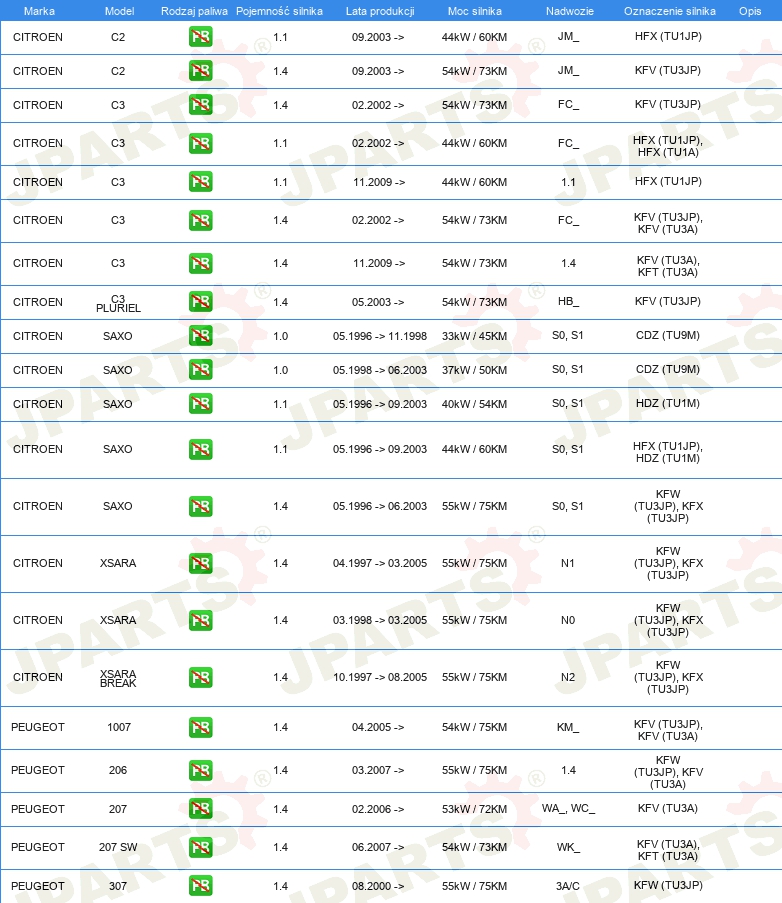Click the fuel icon in the Peugeot 1007 row
This screenshot has height=903, width=782.
[x=200, y=727]
